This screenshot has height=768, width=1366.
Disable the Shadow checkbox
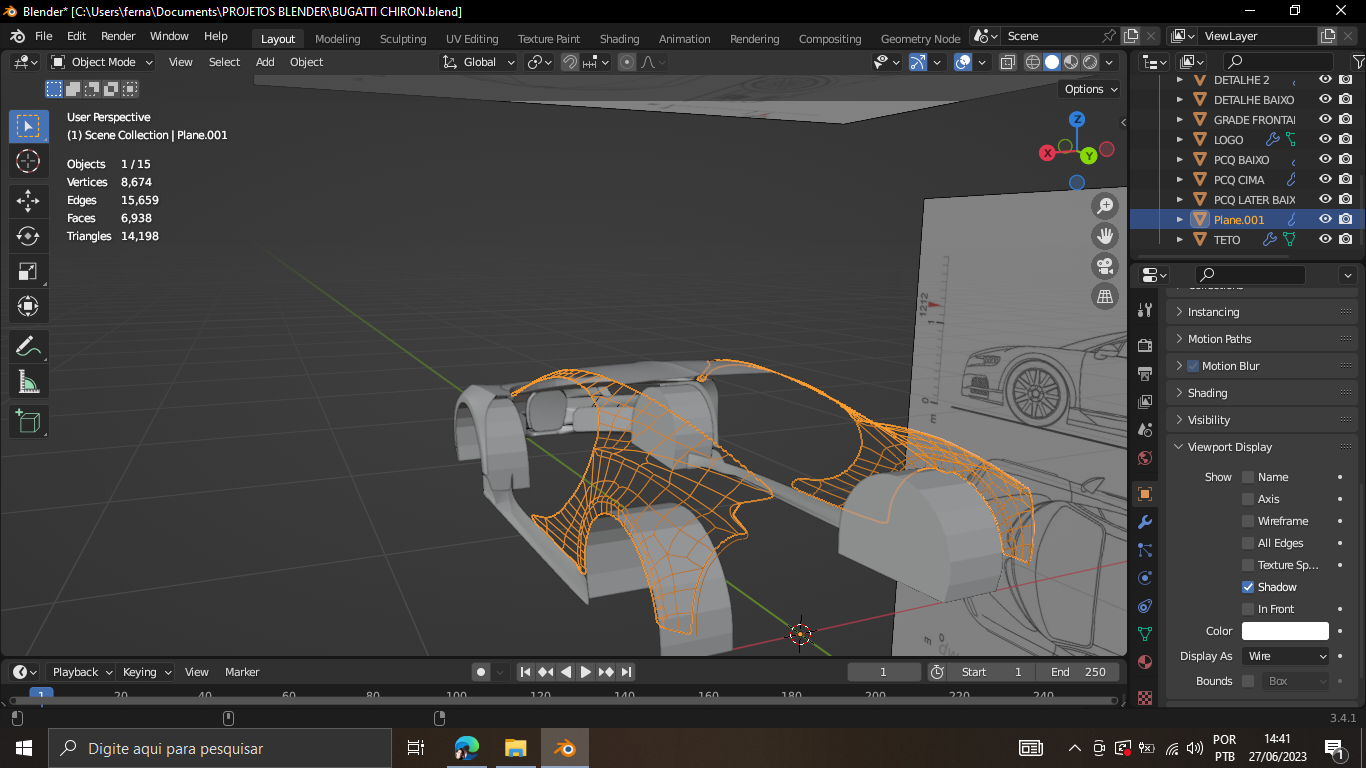pyautogui.click(x=1248, y=587)
